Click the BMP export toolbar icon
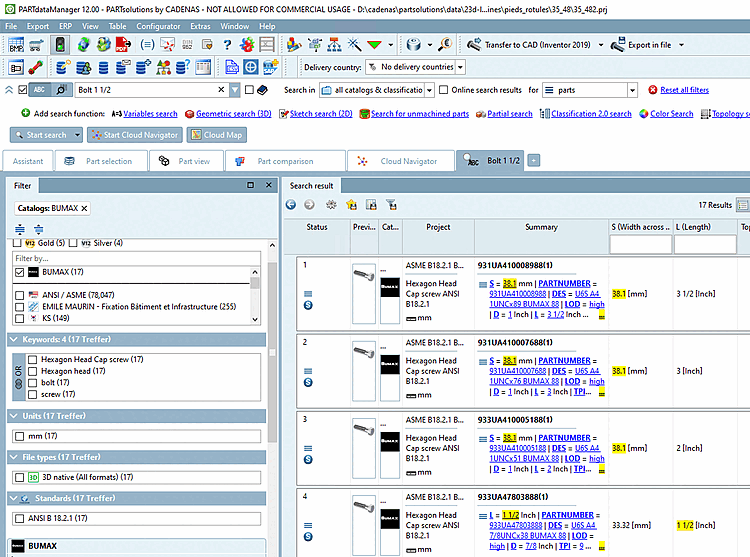750x557 pixels. (x=16, y=45)
